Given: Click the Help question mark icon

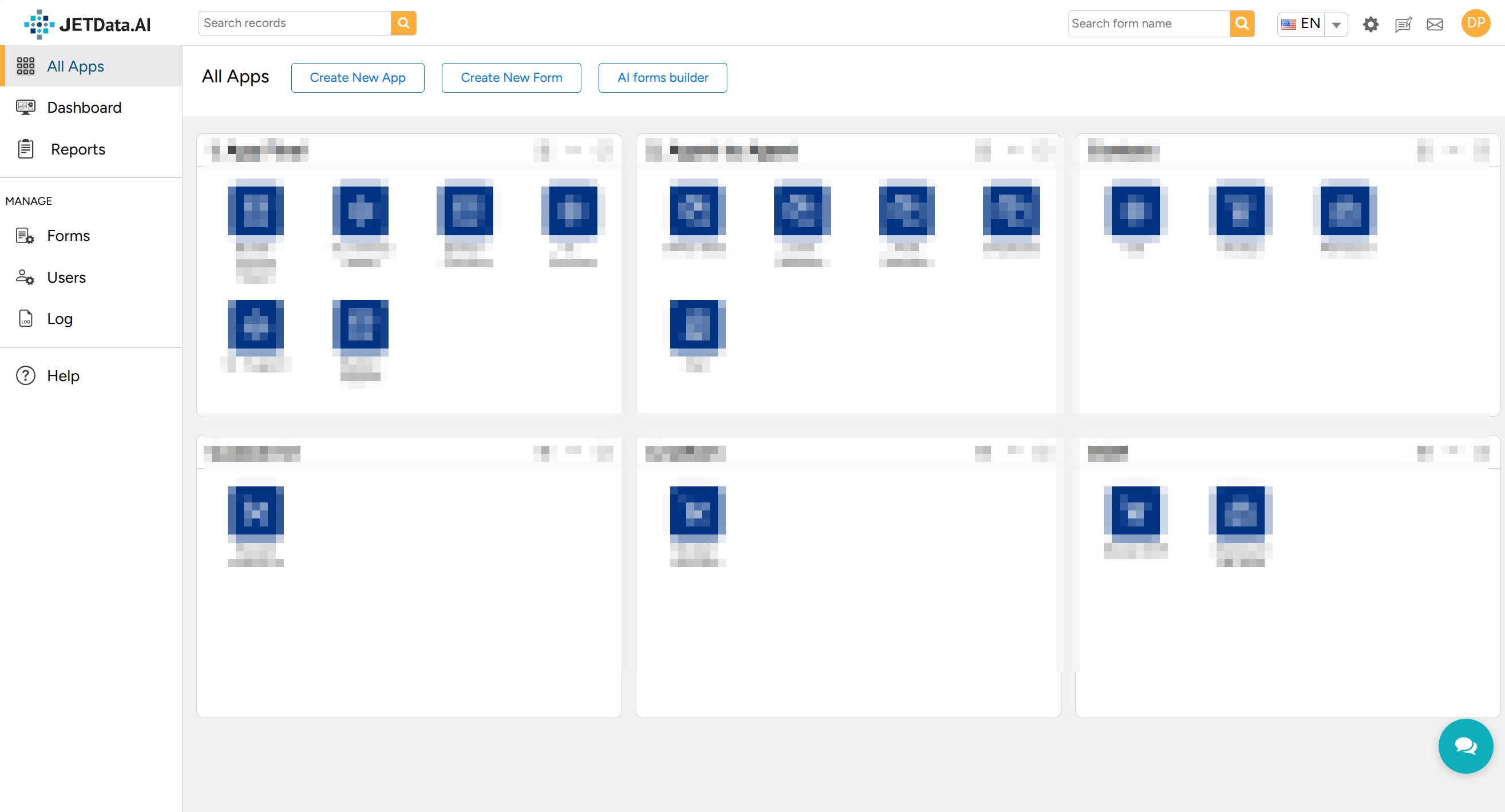Looking at the screenshot, I should pos(26,375).
